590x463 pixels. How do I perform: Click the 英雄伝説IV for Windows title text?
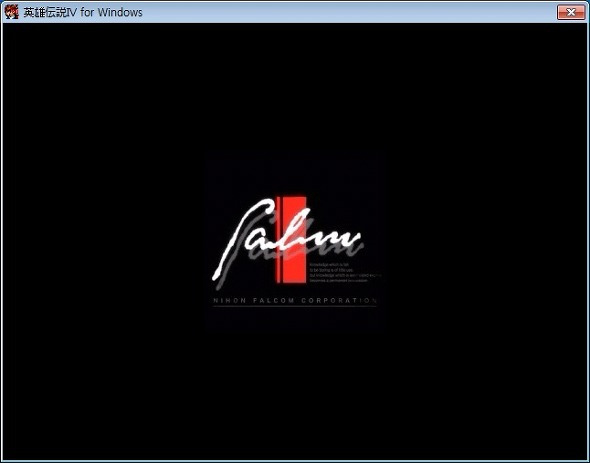tap(83, 12)
